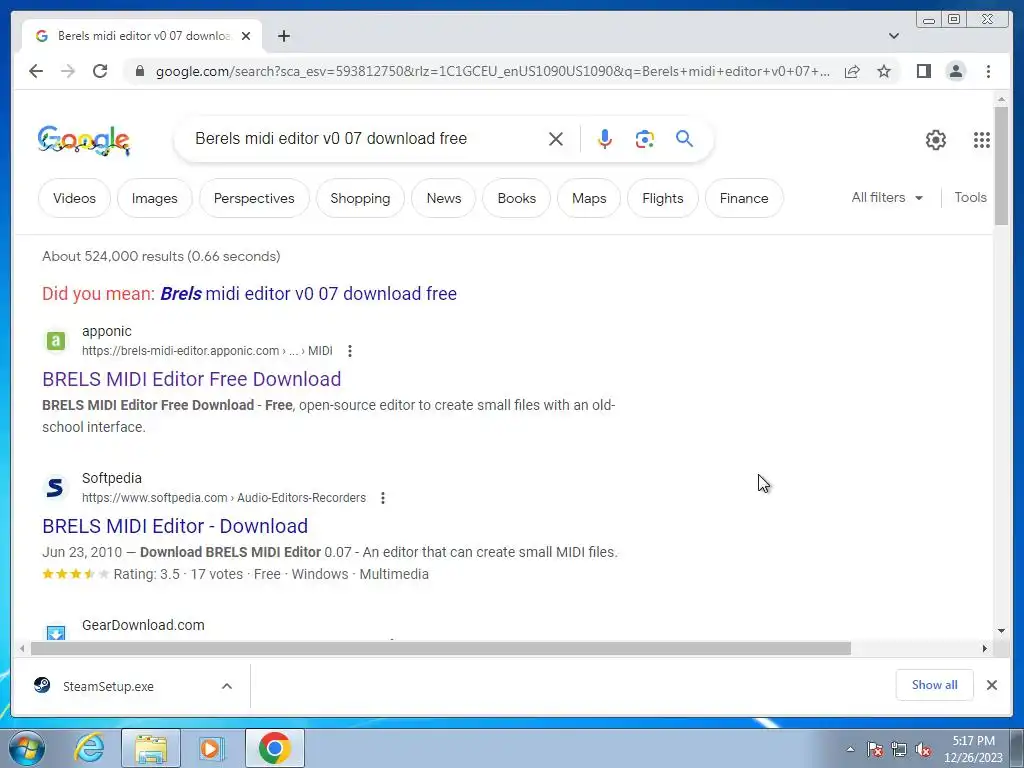Click the horizontal scrollbar right arrow
The width and height of the screenshot is (1024, 768).
tap(985, 648)
